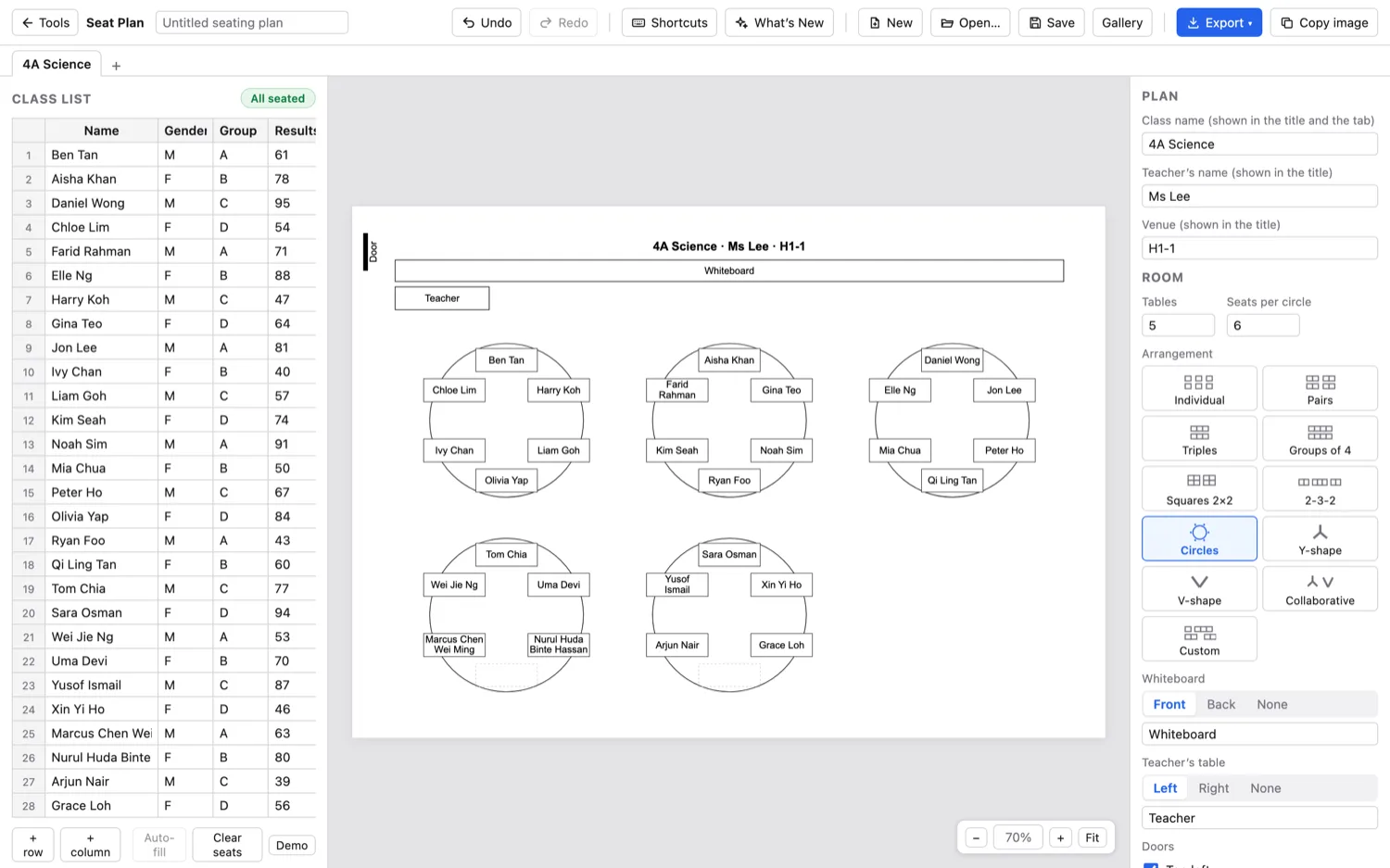The height and width of the screenshot is (868, 1390).
Task: Add a row to the class list
Action: [x=33, y=845]
